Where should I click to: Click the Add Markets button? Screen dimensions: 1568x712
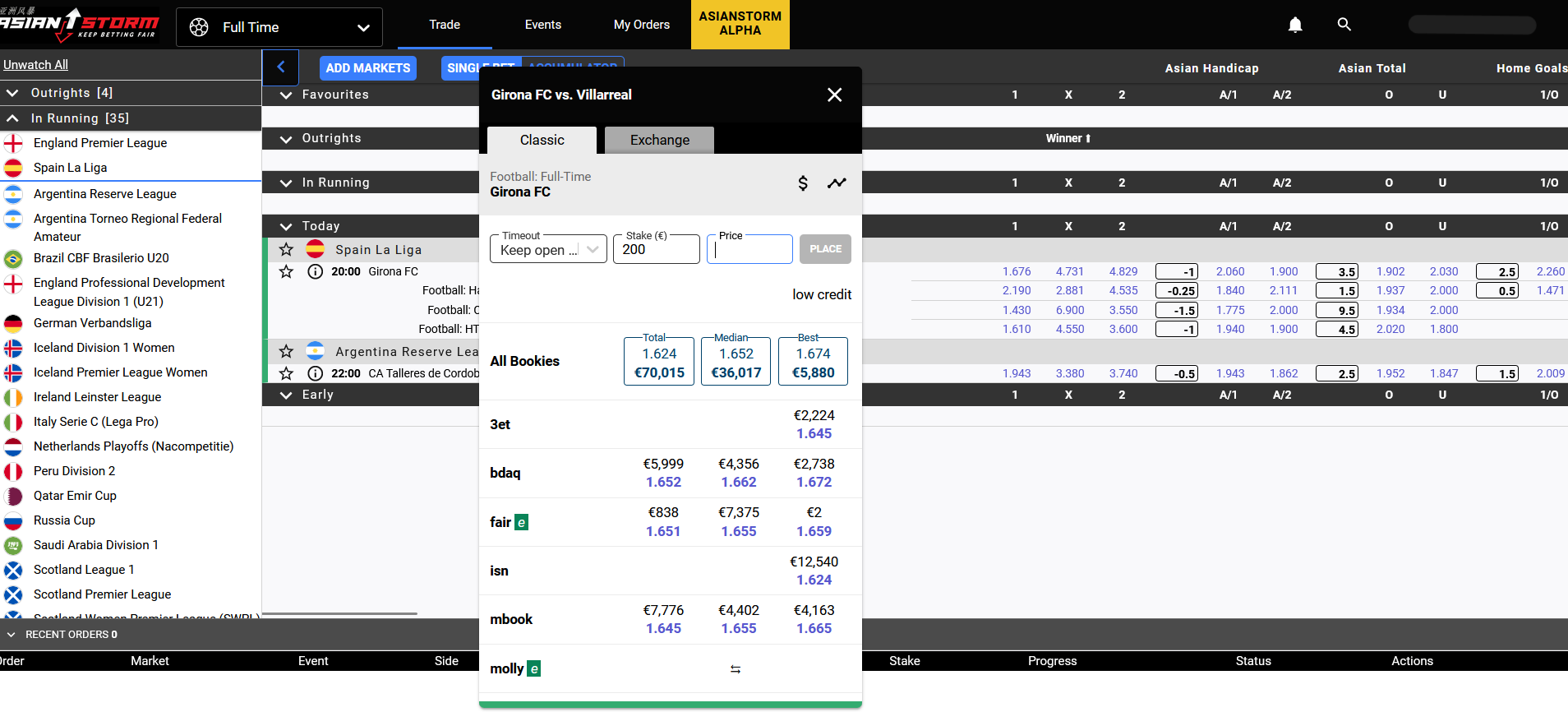click(368, 68)
